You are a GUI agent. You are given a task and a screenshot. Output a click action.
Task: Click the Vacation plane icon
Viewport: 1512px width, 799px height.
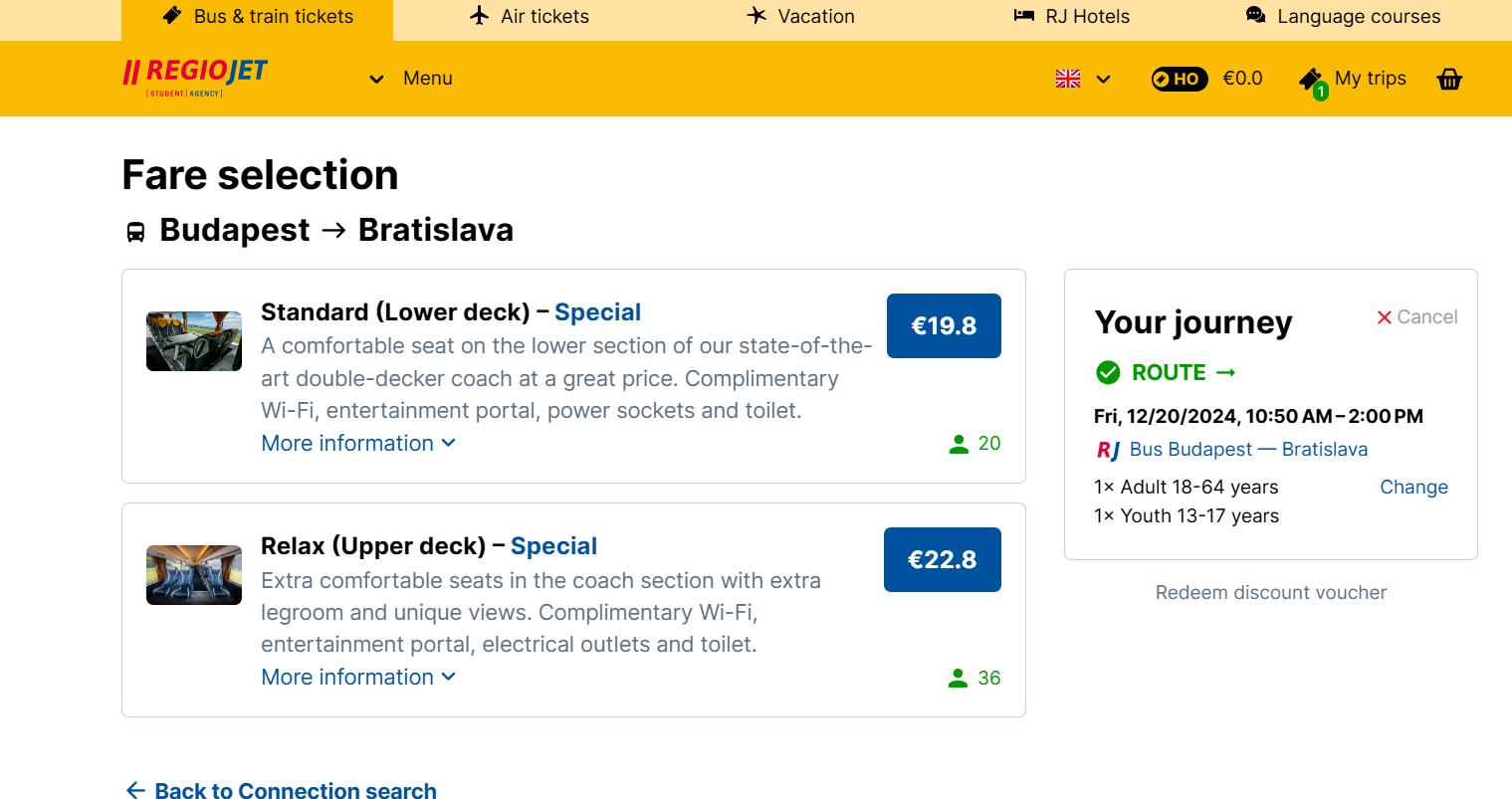(x=756, y=16)
